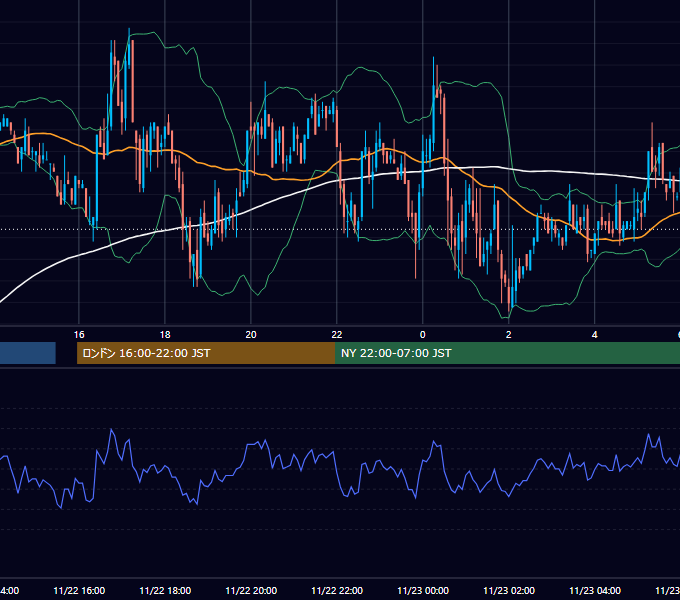The height and width of the screenshot is (600, 680).
Task: Click the 11/22 22:00 date label
Action: tap(337, 591)
